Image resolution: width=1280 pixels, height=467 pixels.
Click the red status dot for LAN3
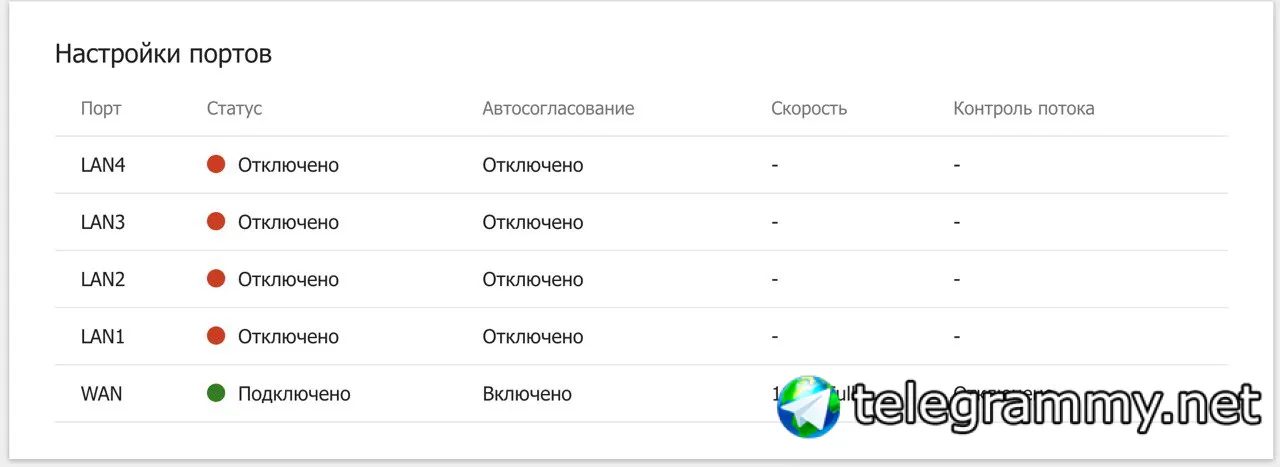coord(216,222)
